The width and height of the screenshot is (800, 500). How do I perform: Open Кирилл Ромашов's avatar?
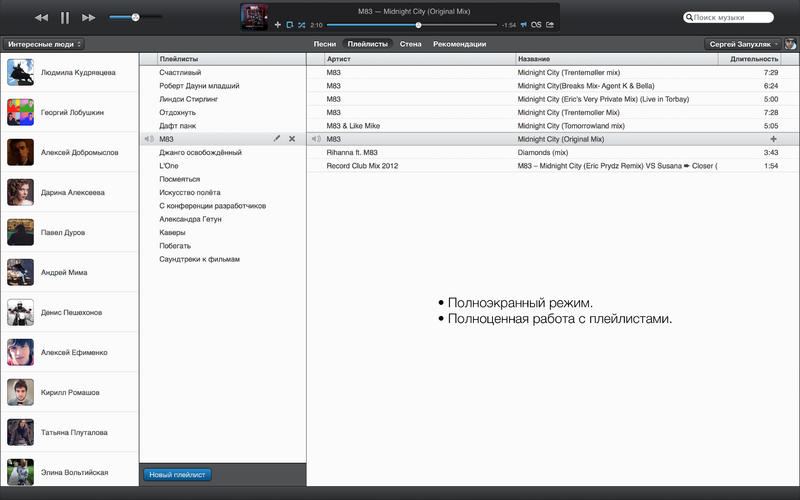(20, 392)
